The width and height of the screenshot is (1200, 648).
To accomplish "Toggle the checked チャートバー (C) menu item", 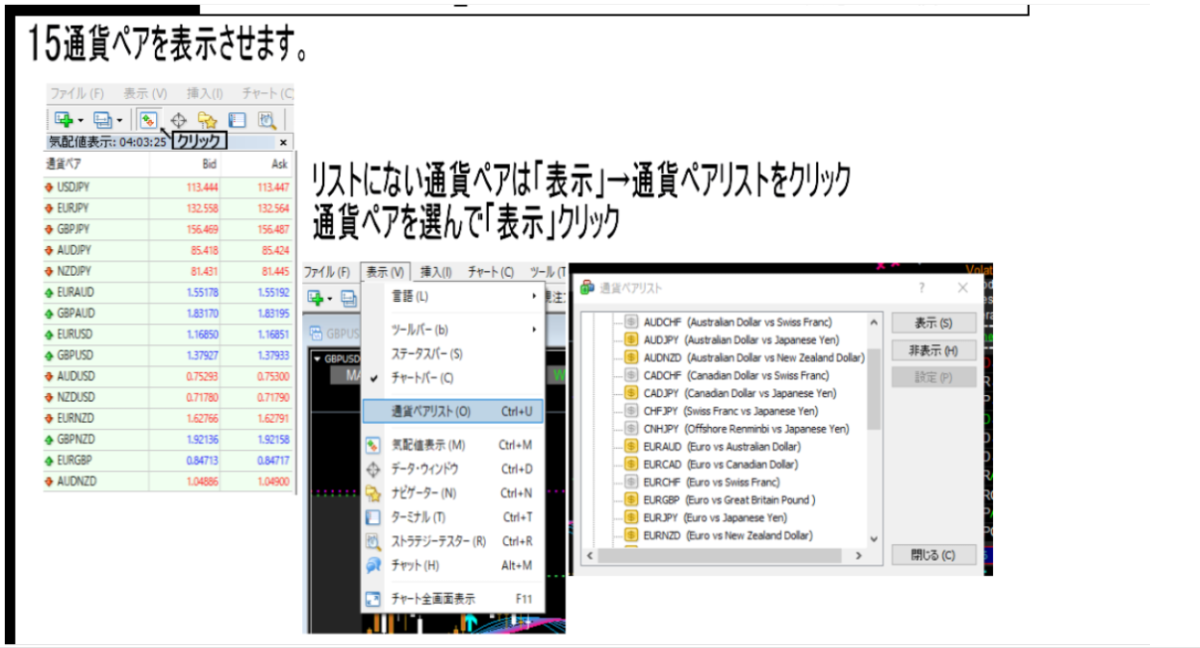I will (420, 378).
